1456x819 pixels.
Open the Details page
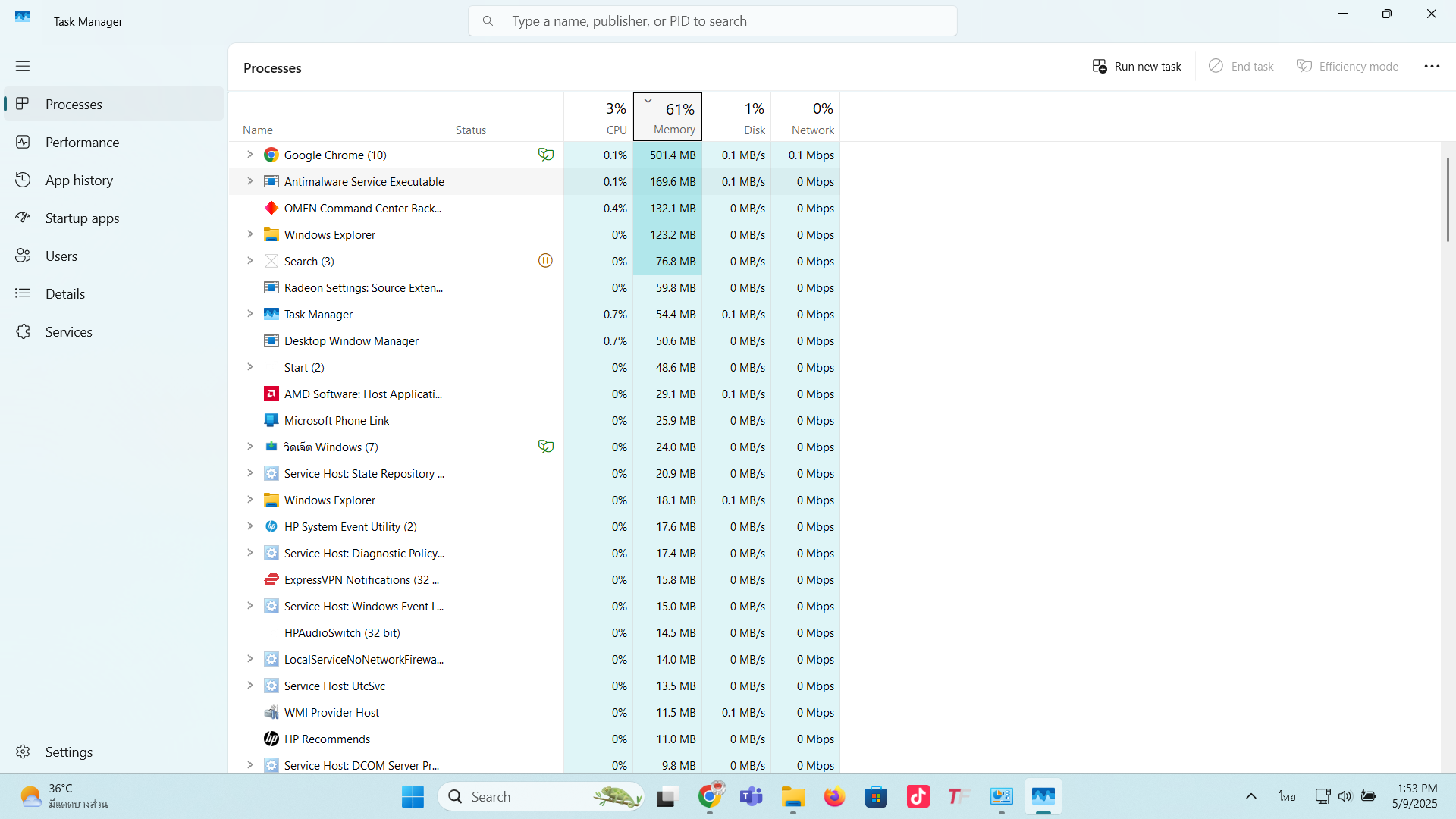(114, 293)
